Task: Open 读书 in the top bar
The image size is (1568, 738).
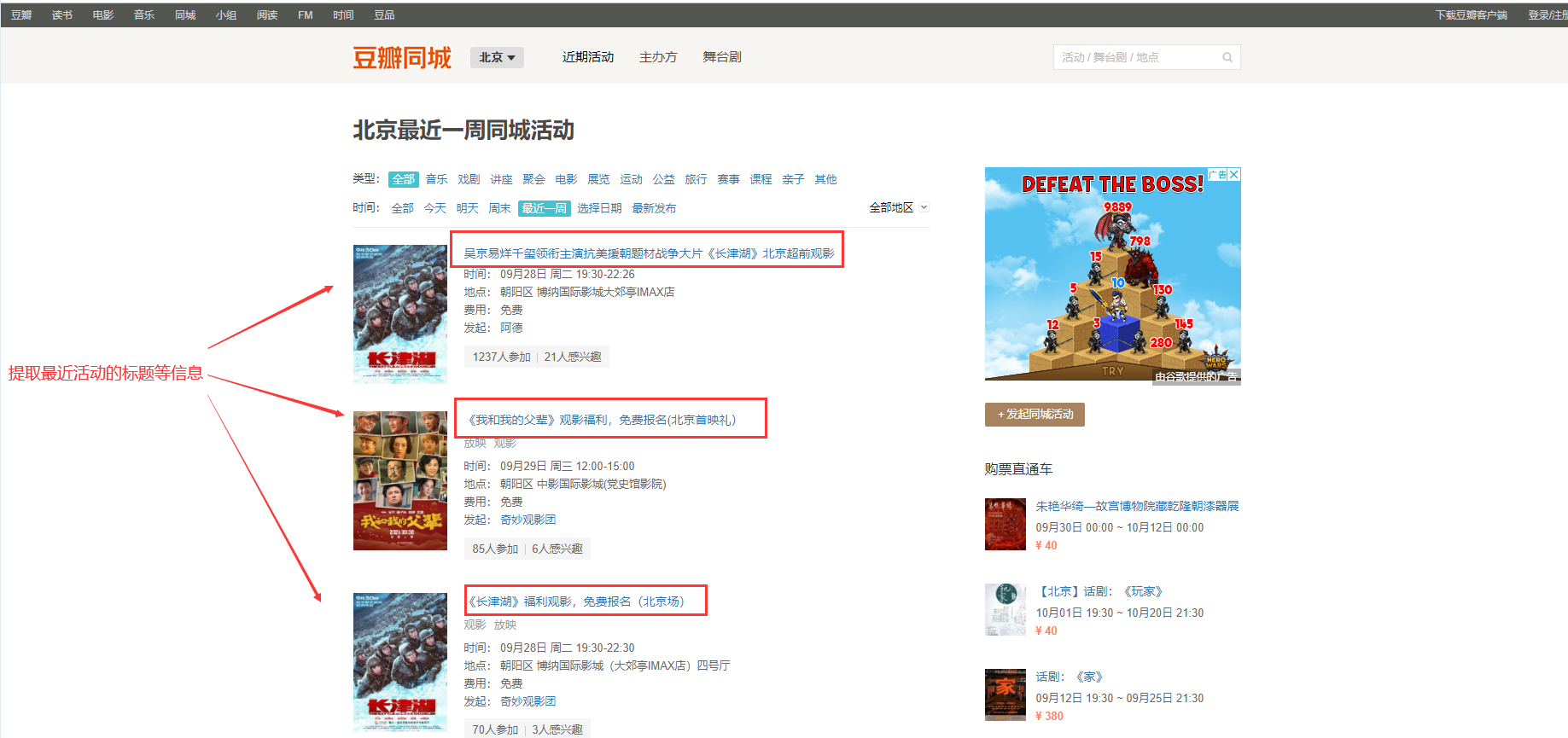Action: point(62,15)
